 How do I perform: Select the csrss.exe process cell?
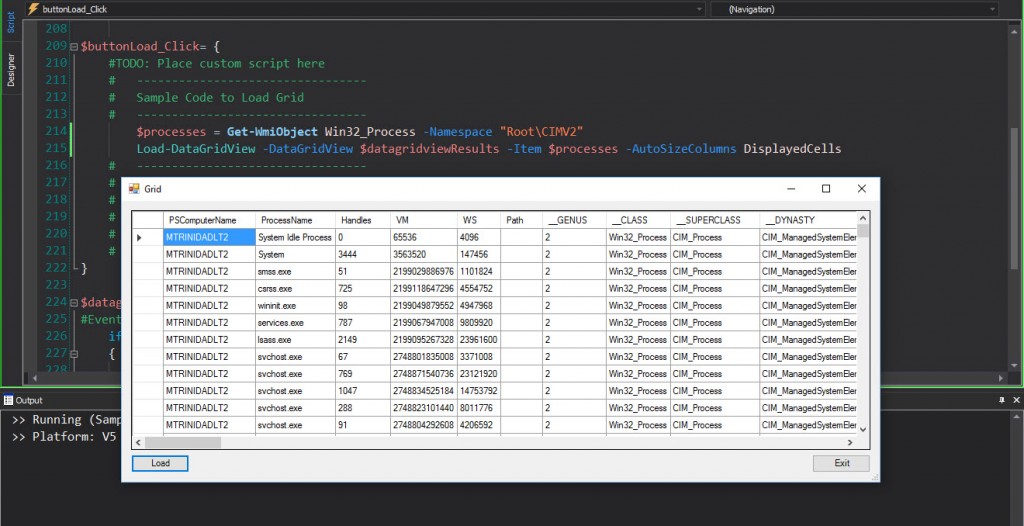295,288
